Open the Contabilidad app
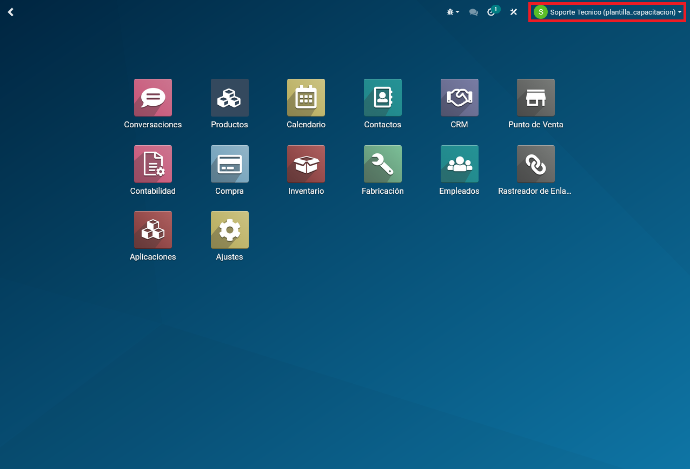This screenshot has width=690, height=469. point(153,164)
